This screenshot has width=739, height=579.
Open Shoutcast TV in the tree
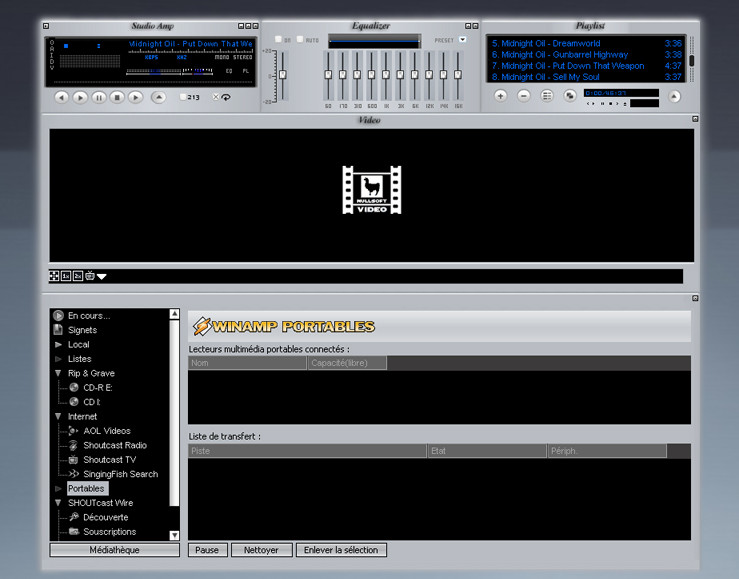click(x=109, y=460)
